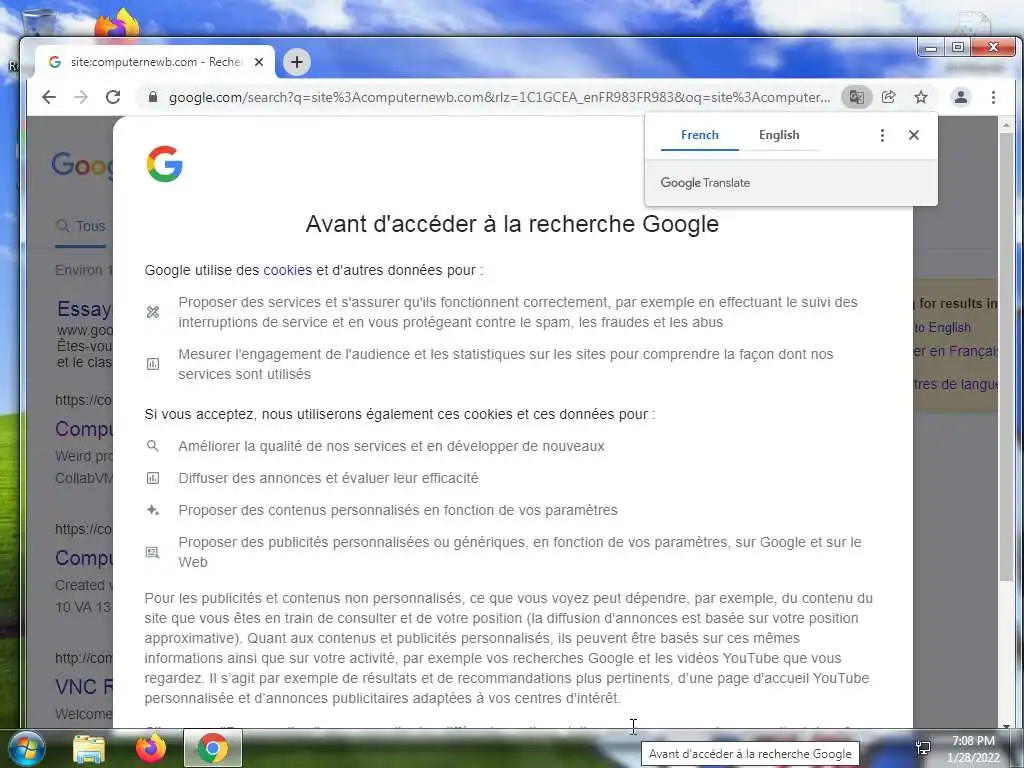Screen dimensions: 1024x768
Task: Close the Google Translate popup
Action: coord(914,135)
